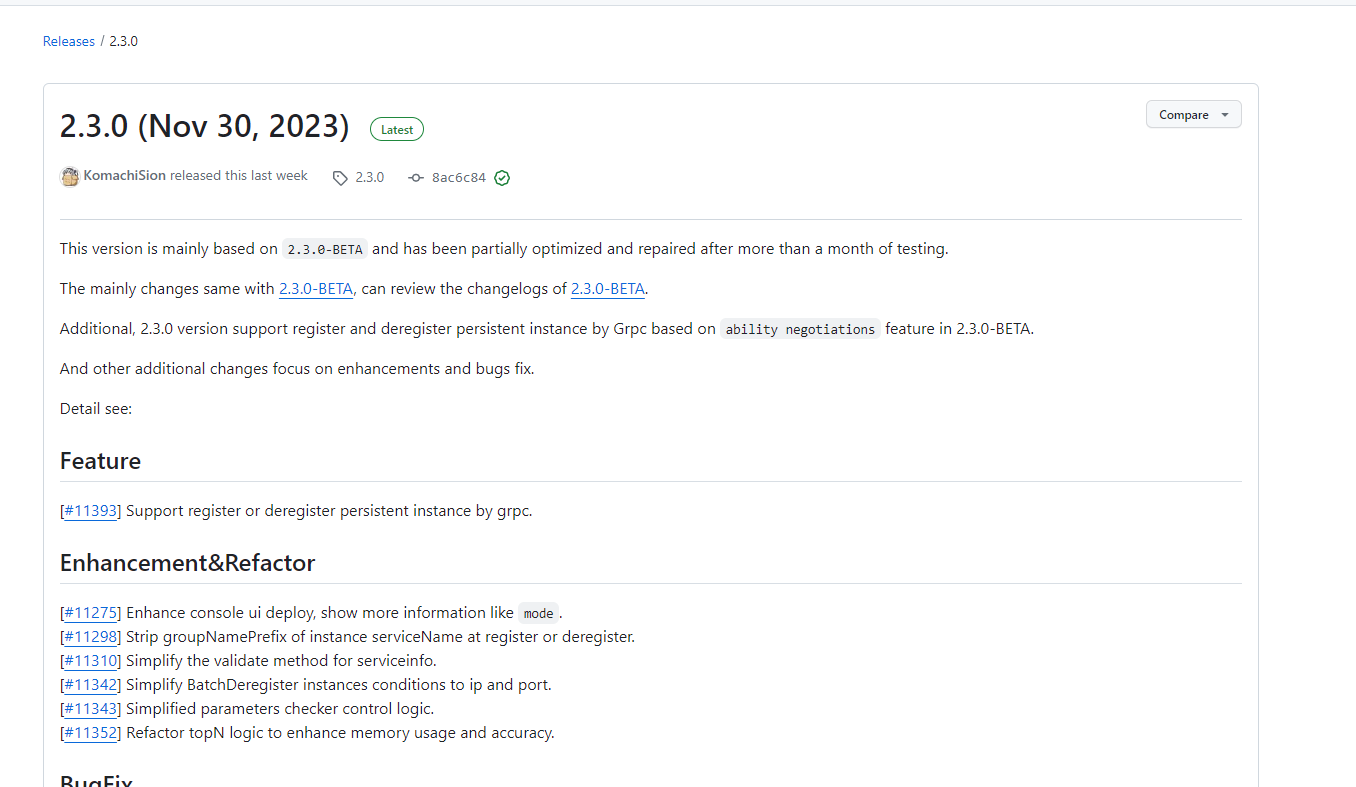Open the 2.3.0-BETA changelogs link

click(608, 289)
